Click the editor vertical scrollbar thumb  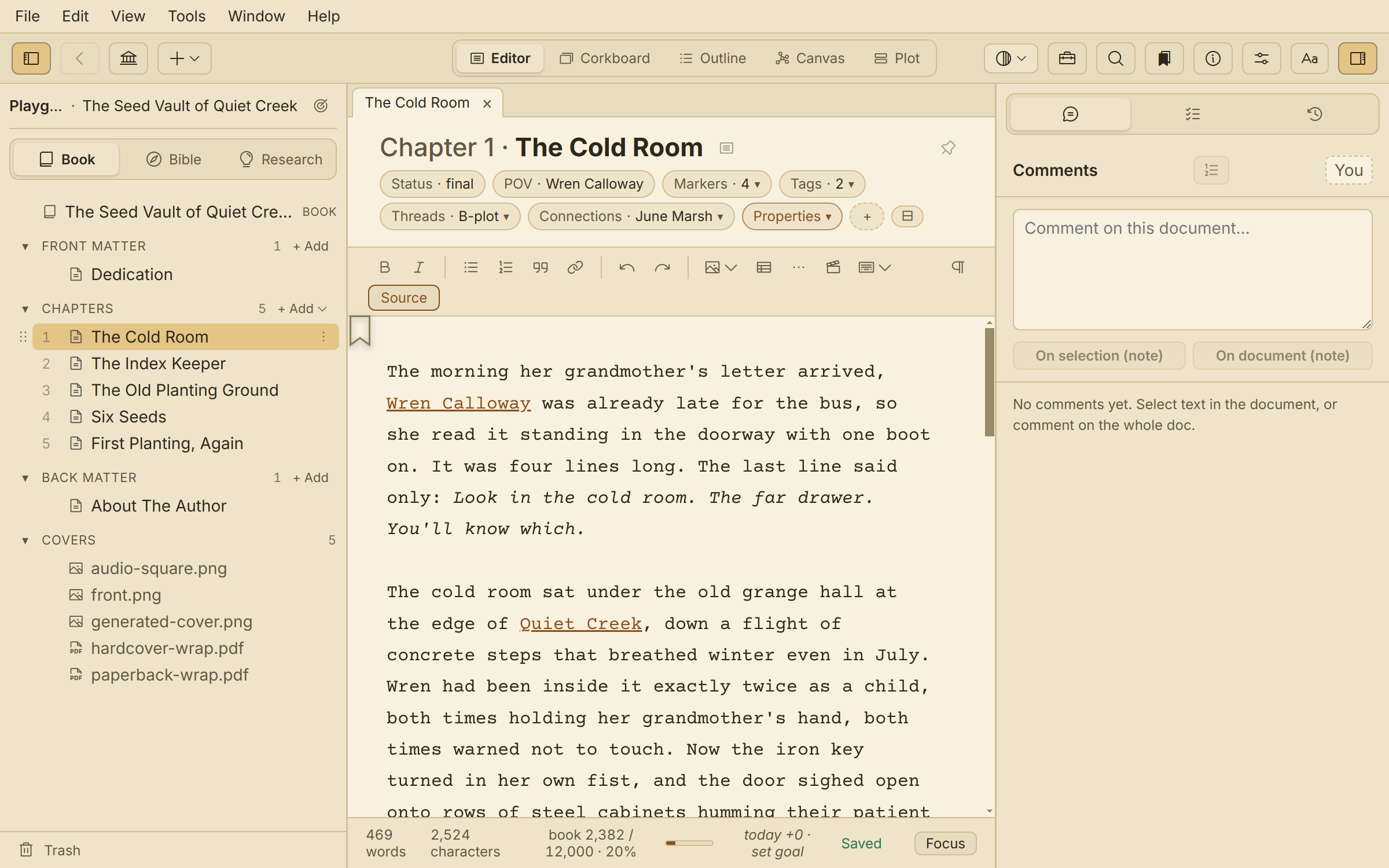(989, 382)
